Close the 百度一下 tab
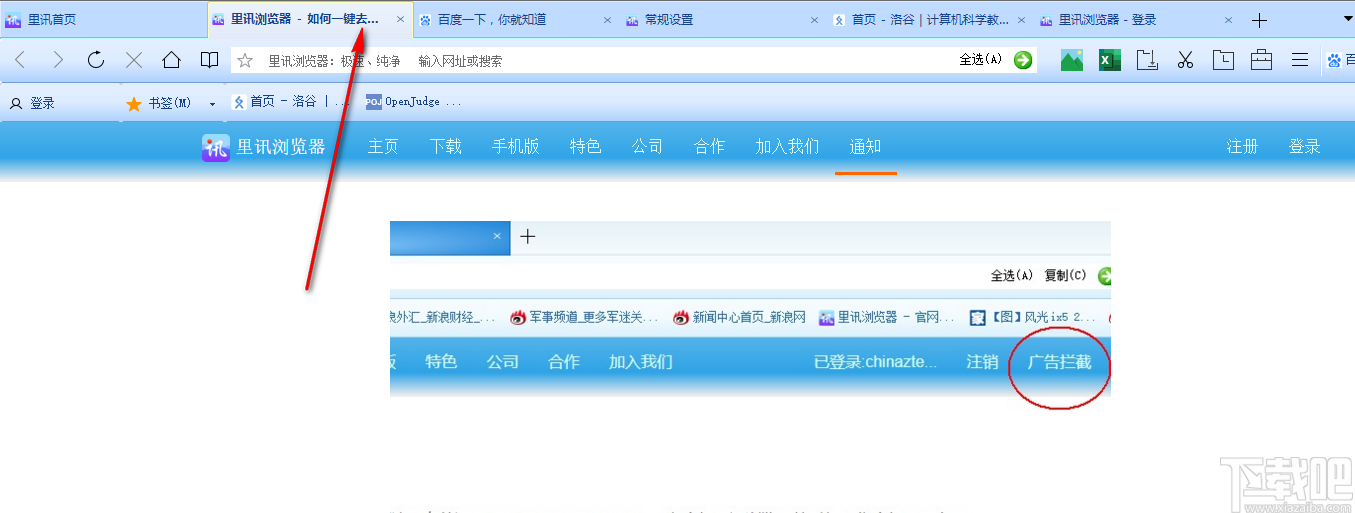The width and height of the screenshot is (1355, 513). (607, 20)
